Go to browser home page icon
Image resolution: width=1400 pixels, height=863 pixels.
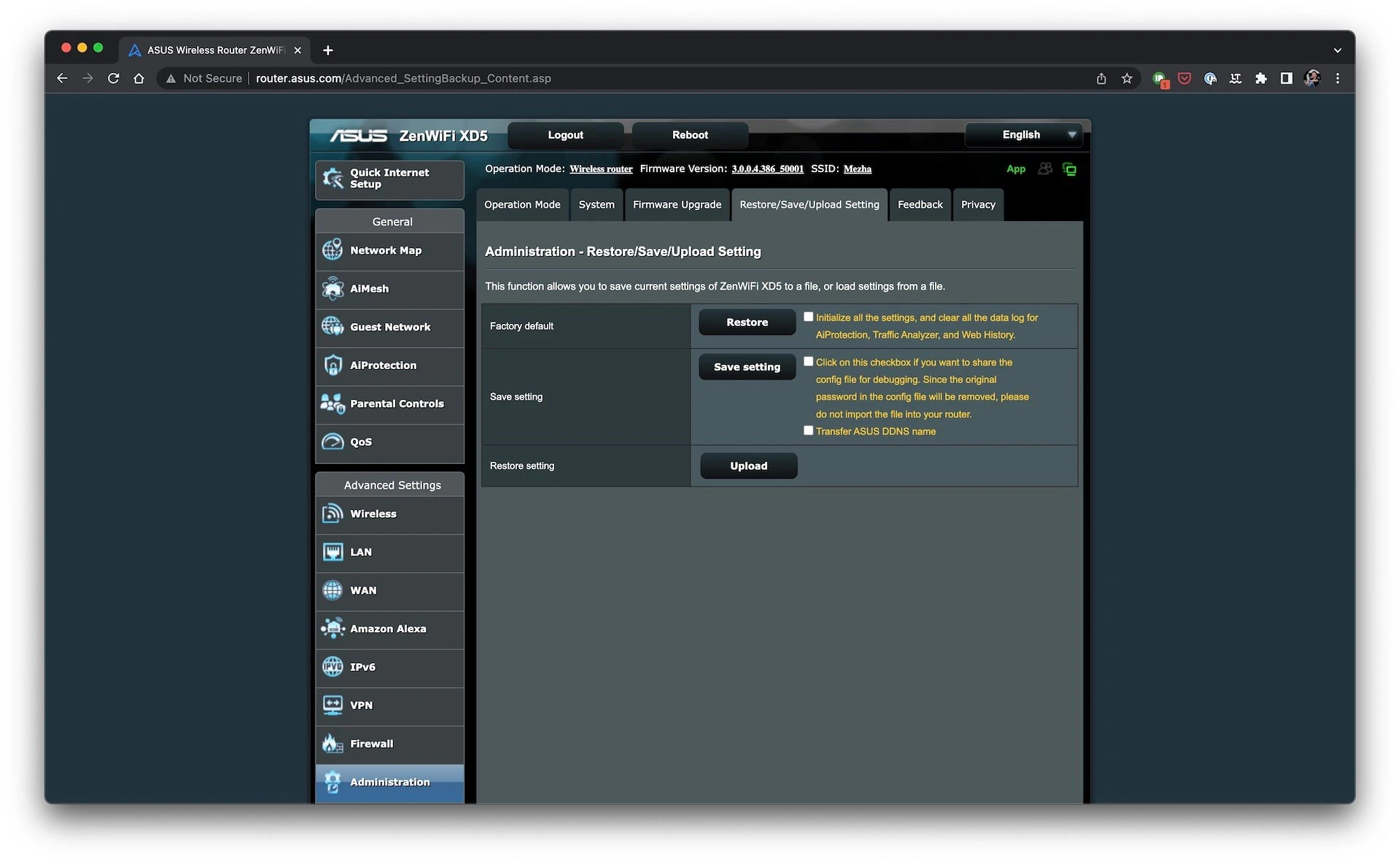coord(139,78)
